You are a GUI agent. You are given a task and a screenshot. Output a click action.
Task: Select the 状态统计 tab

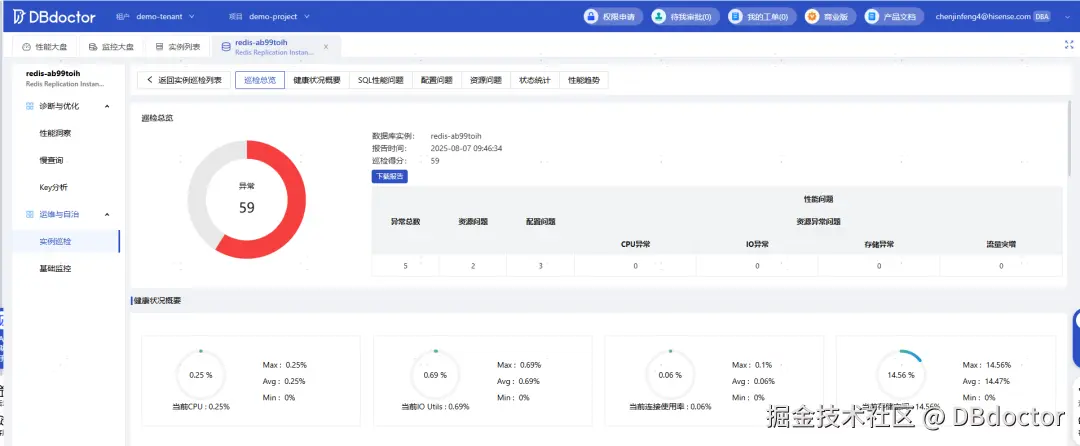click(x=534, y=80)
